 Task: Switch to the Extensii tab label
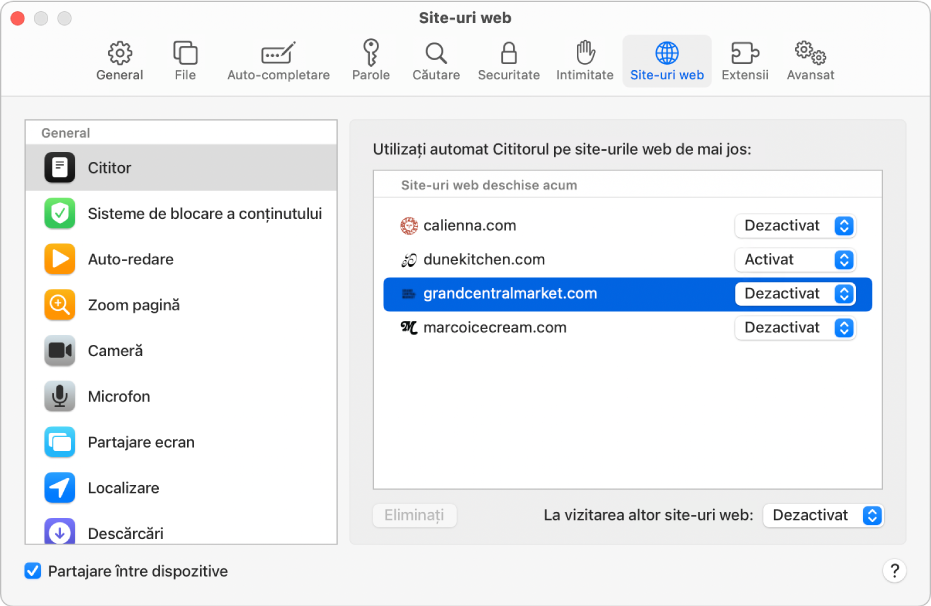click(745, 75)
